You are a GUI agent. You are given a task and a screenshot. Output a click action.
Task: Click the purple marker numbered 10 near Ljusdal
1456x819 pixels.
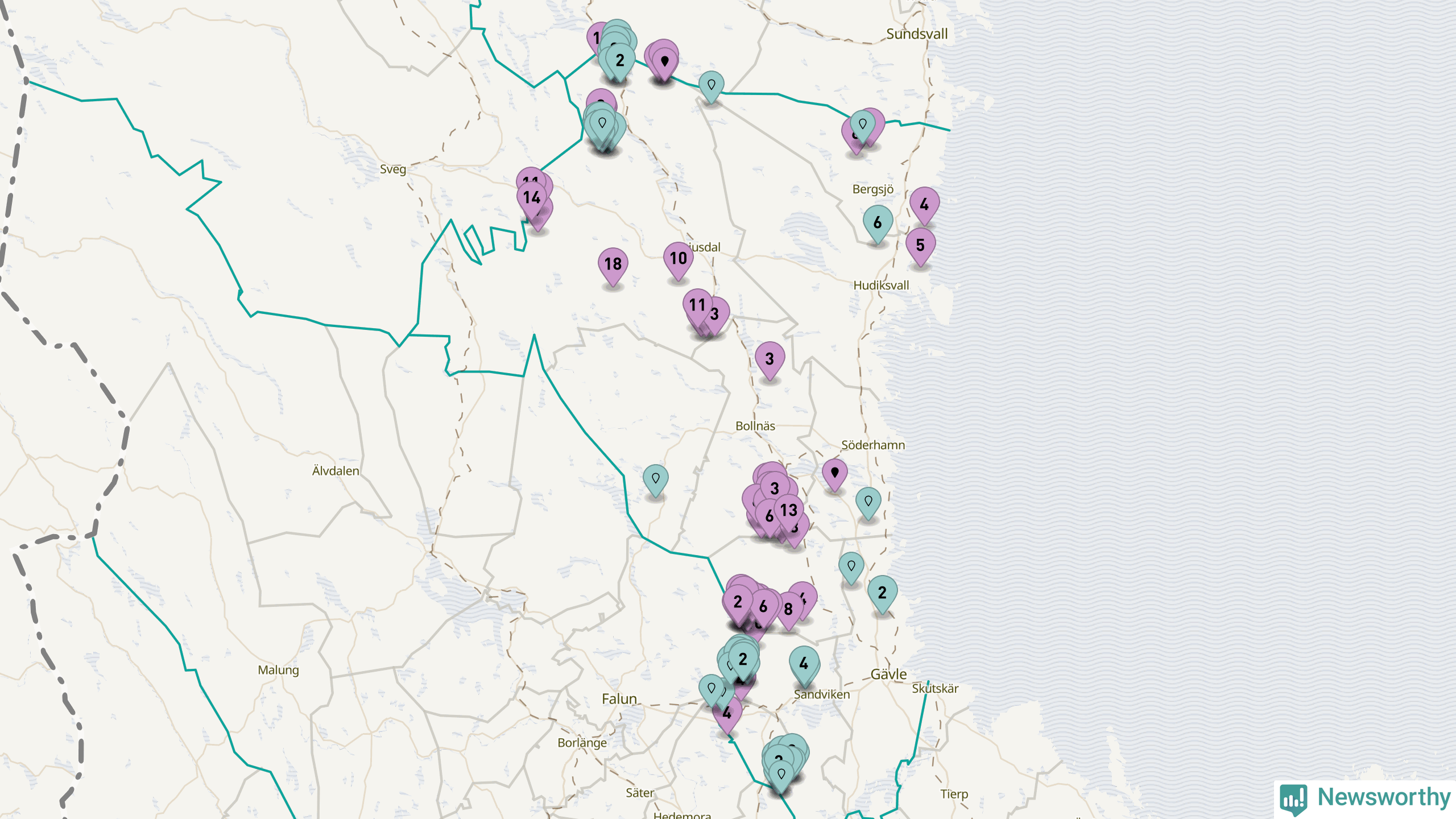(x=678, y=260)
